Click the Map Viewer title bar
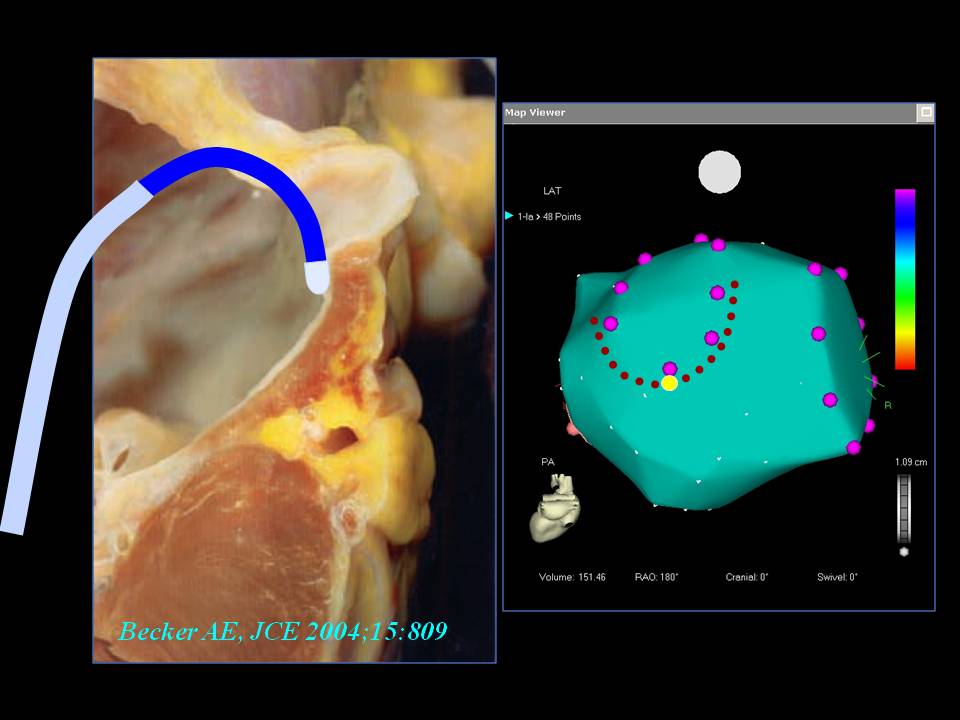960x720 pixels. [x=700, y=113]
